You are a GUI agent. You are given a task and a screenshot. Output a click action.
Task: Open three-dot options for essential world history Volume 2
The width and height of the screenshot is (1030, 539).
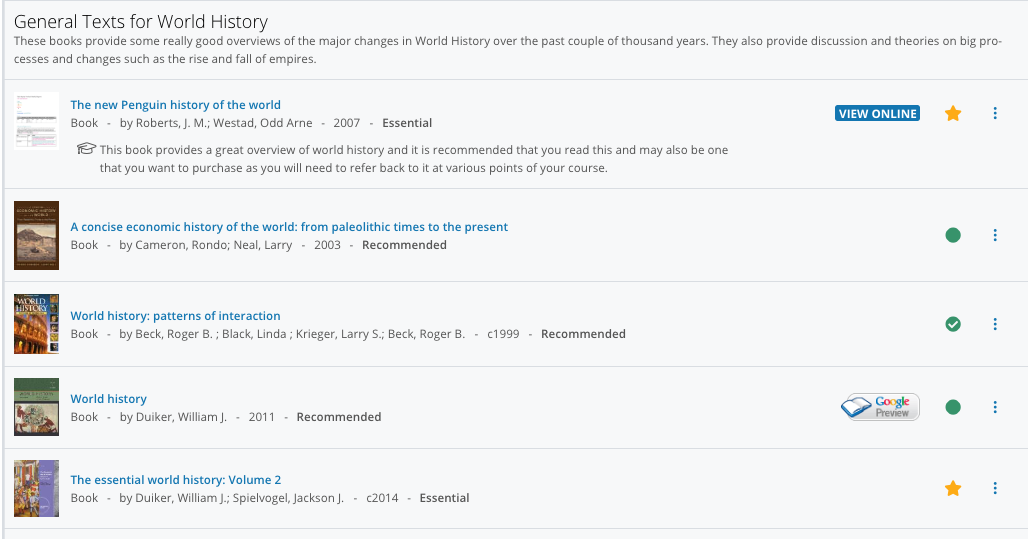(x=995, y=488)
